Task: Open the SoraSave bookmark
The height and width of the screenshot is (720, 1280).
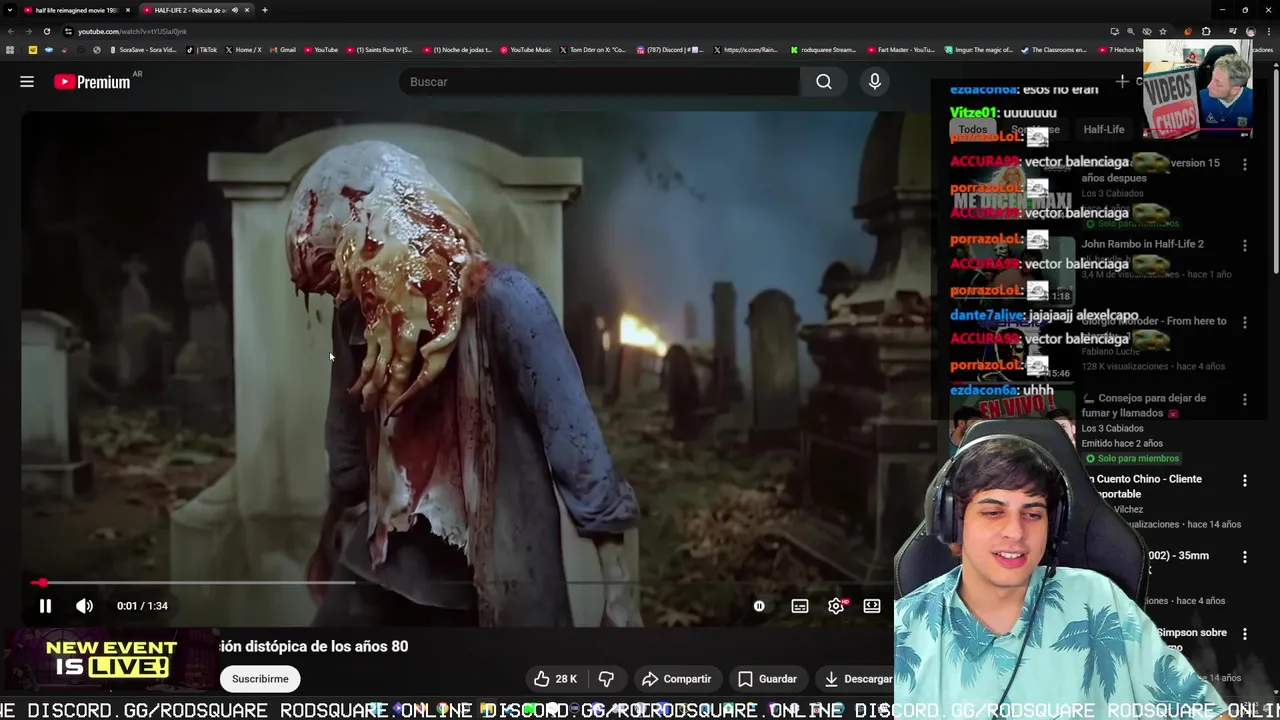Action: point(143,50)
